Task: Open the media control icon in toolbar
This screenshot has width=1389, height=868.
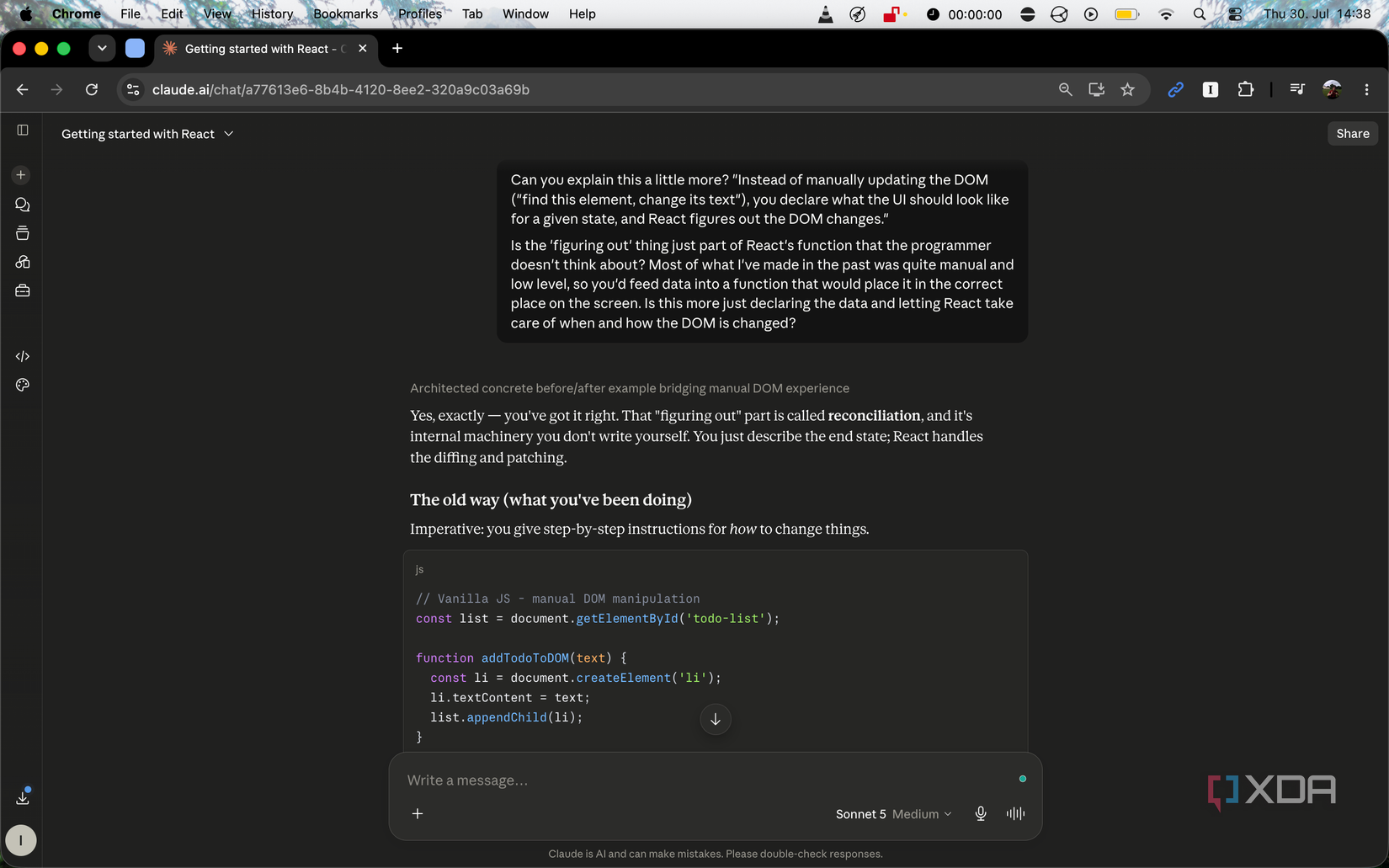Action: [1297, 89]
